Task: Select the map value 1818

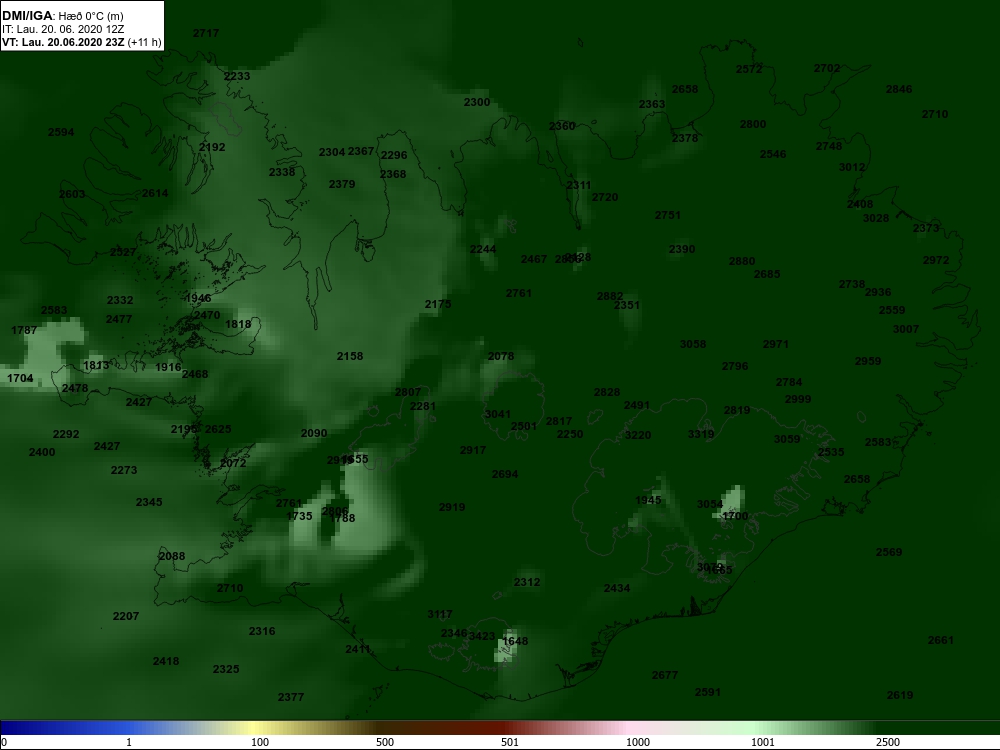Action: click(239, 324)
